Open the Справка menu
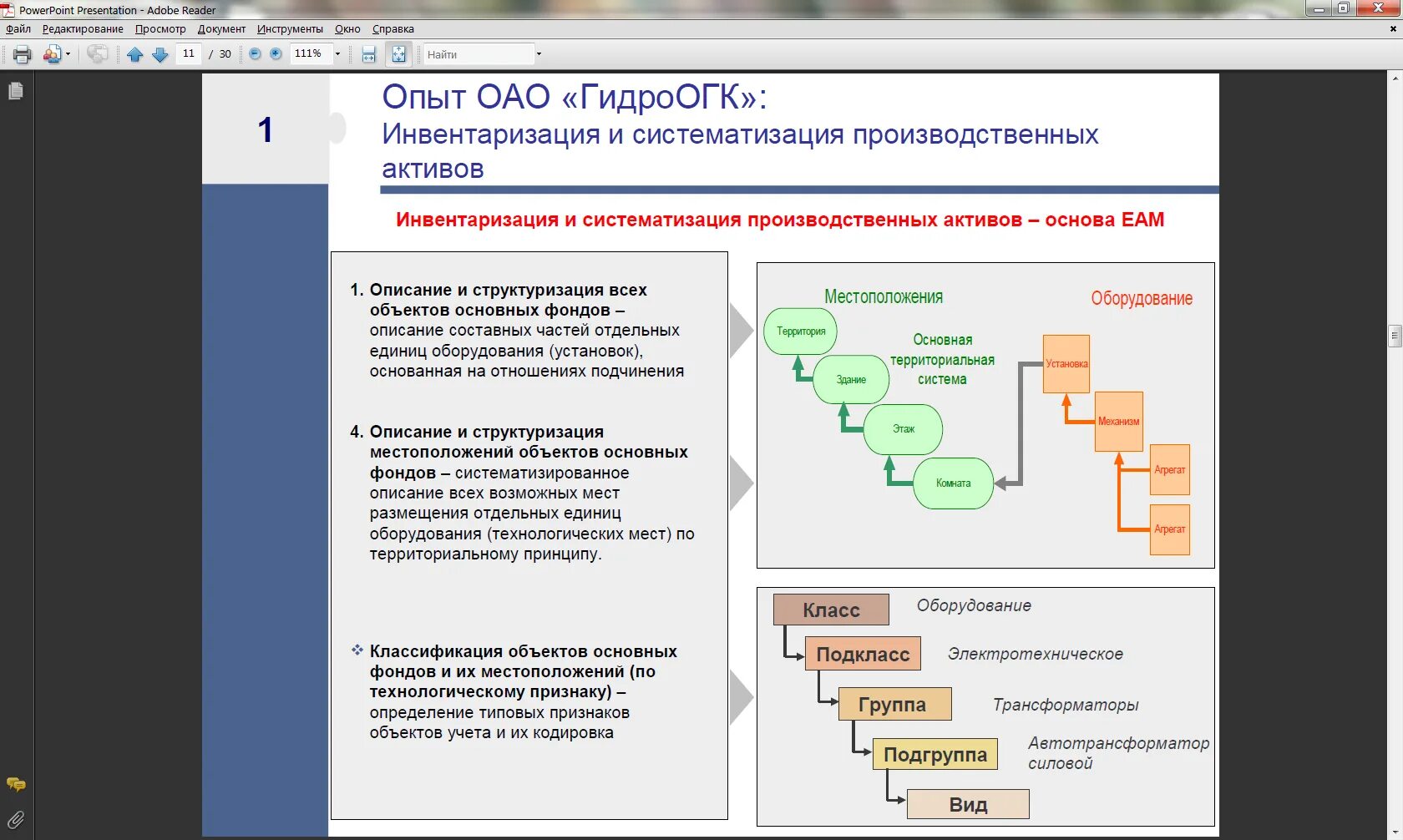This screenshot has height=840, width=1403. pos(393,29)
